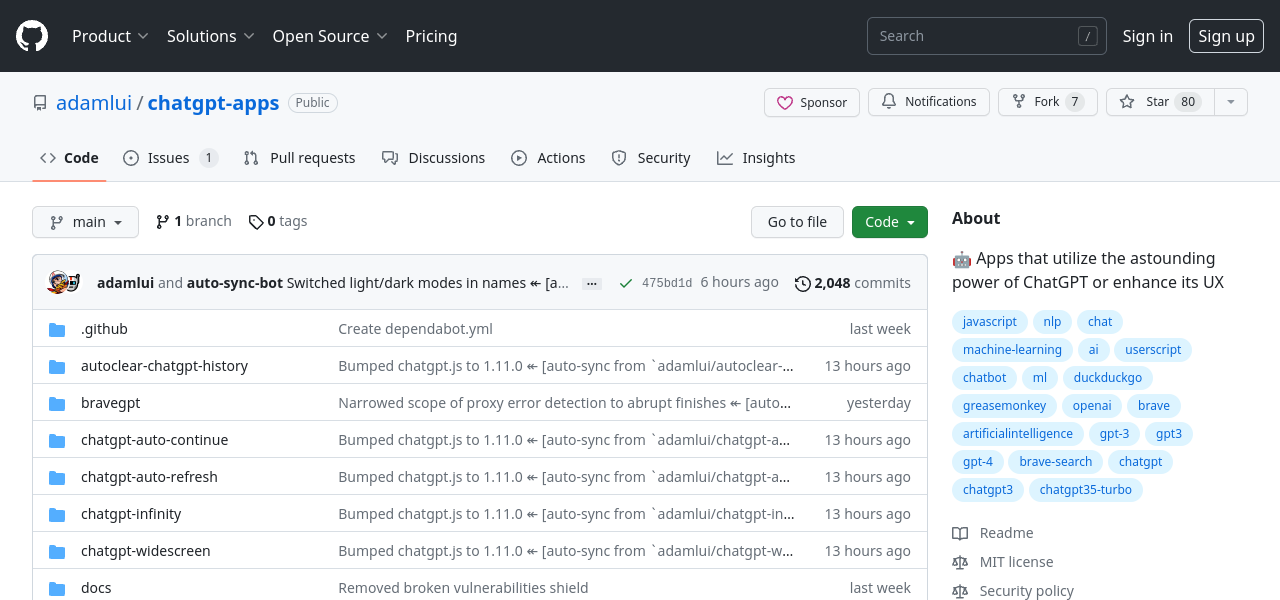1280x600 pixels.
Task: Click the GitHub logo icon
Action: pos(32,36)
